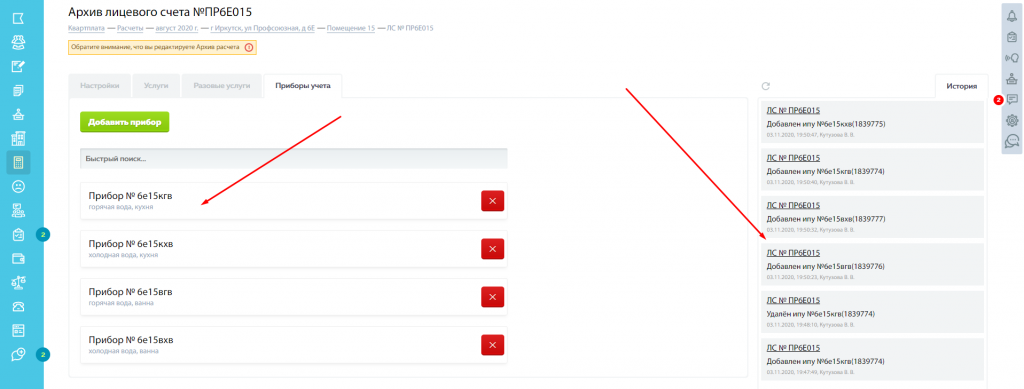Click history text Удалён ипу №6е15кгв(1839774)
1024x389 pixels.
[821, 313]
